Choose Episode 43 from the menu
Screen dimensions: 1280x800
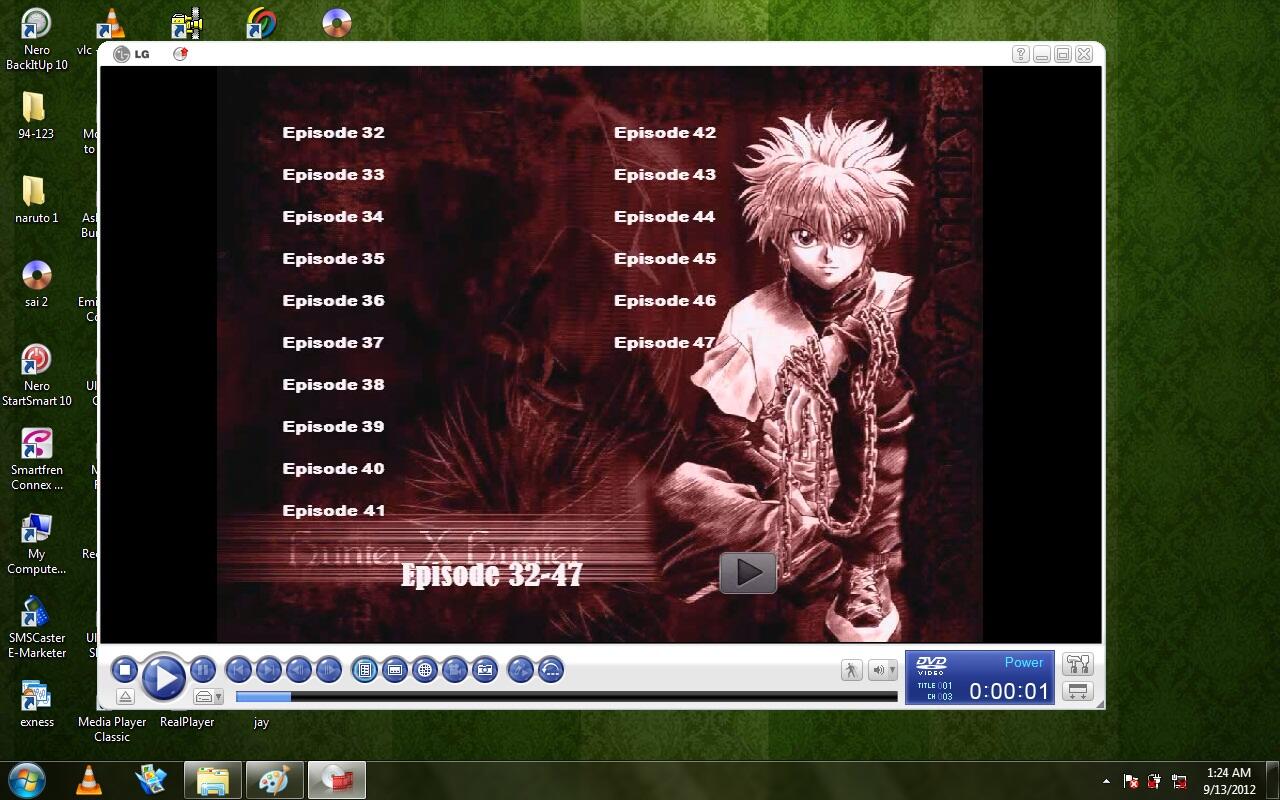665,174
